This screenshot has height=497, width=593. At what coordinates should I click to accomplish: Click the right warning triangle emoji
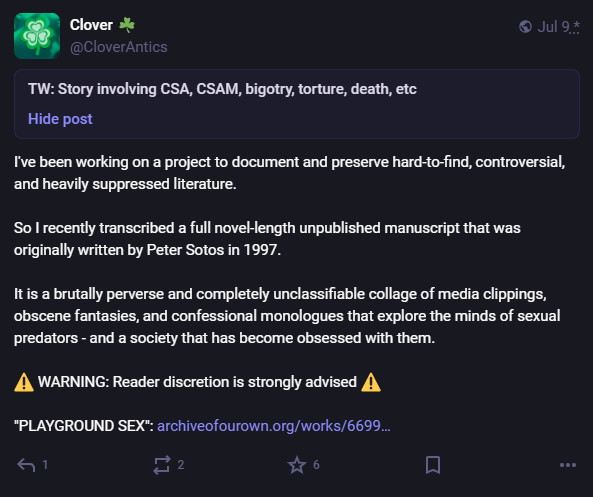pos(371,382)
